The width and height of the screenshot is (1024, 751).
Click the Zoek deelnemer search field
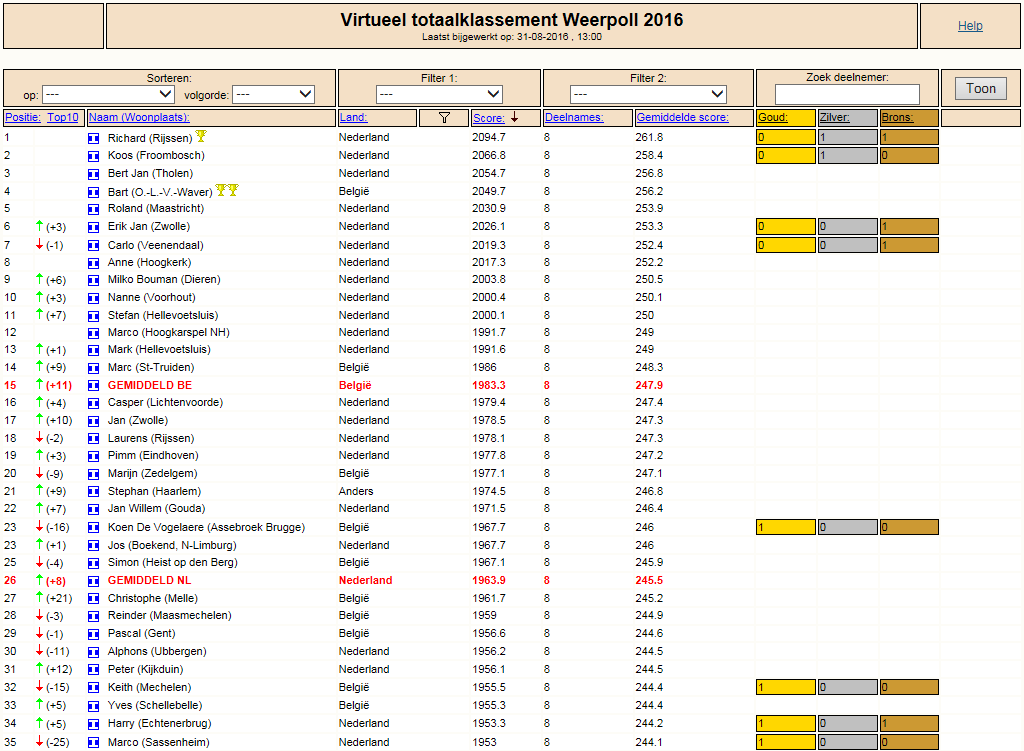point(847,95)
